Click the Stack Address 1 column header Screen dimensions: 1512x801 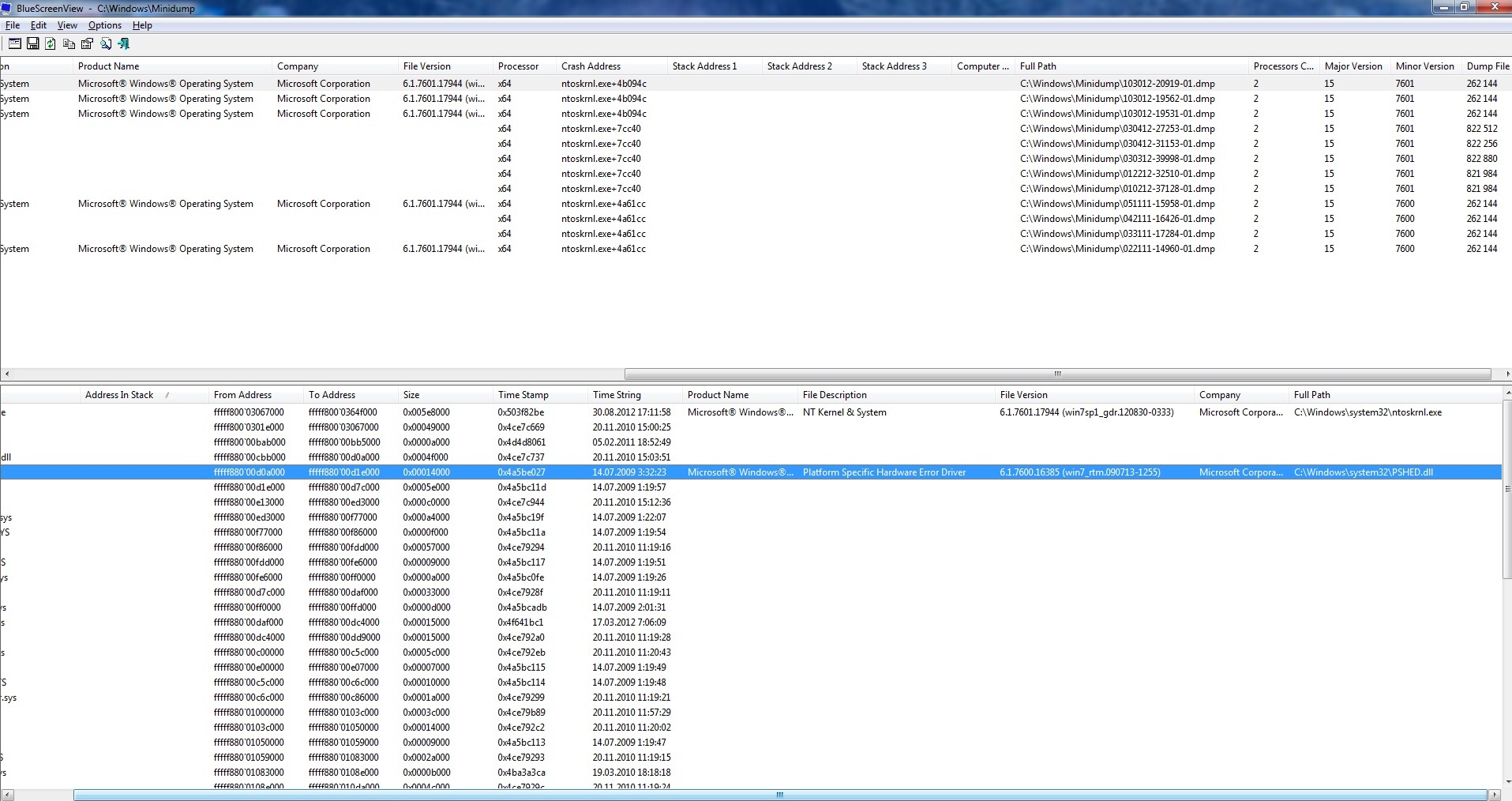click(x=715, y=66)
